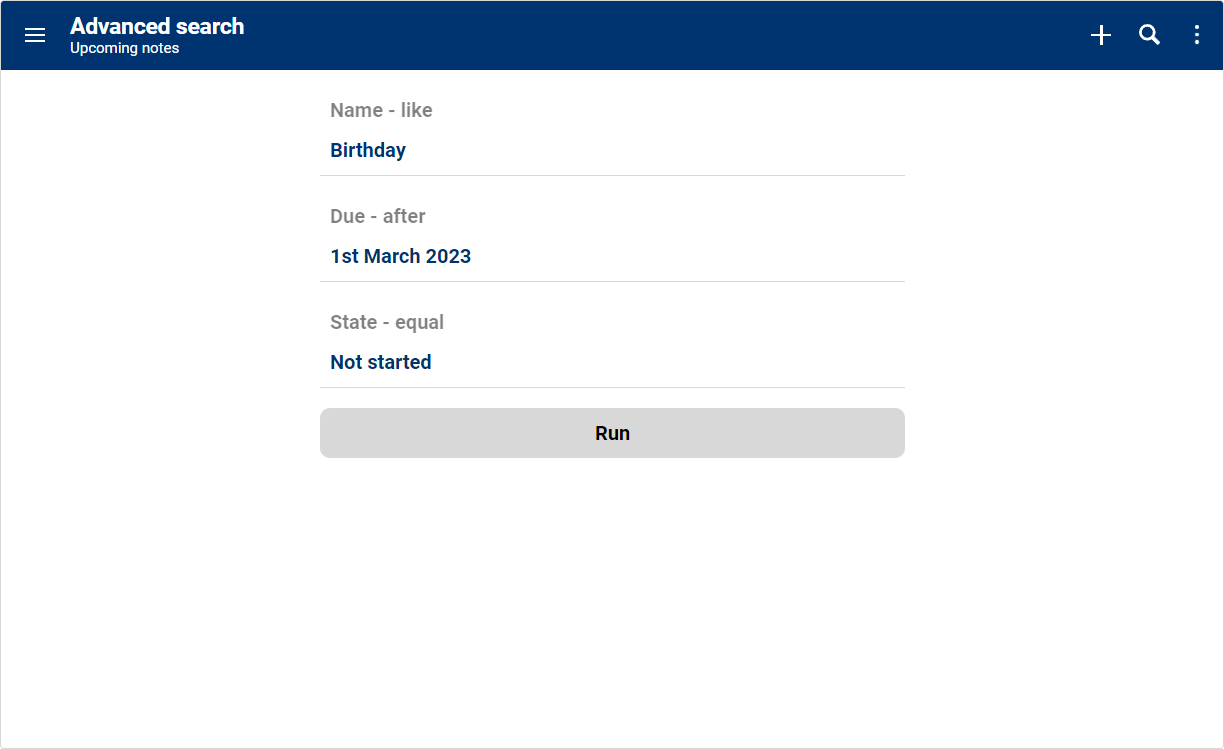Click the plus icon to add new
Viewport: 1224px width, 749px height.
[x=1101, y=35]
